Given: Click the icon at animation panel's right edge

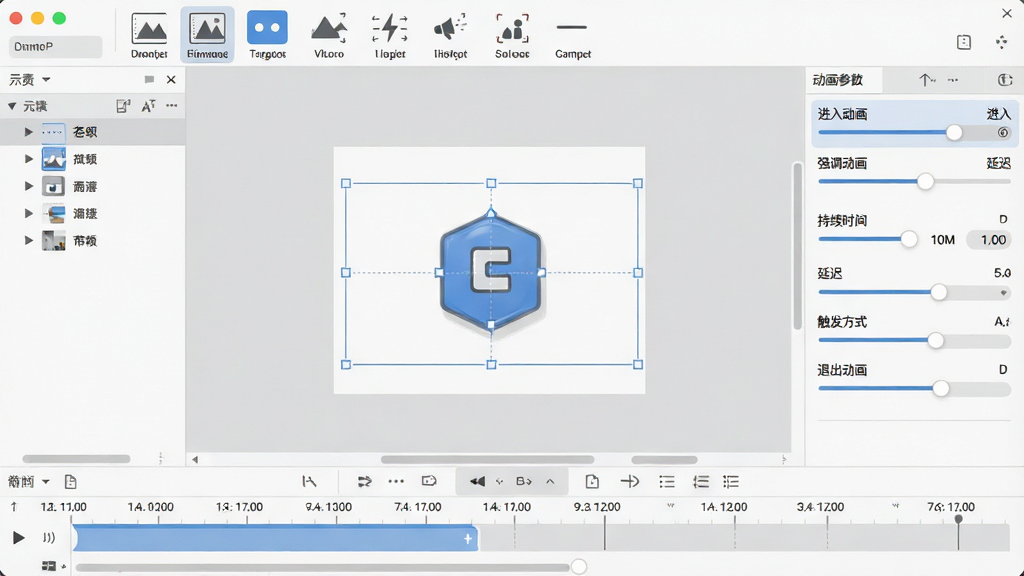Looking at the screenshot, I should point(1004,80).
